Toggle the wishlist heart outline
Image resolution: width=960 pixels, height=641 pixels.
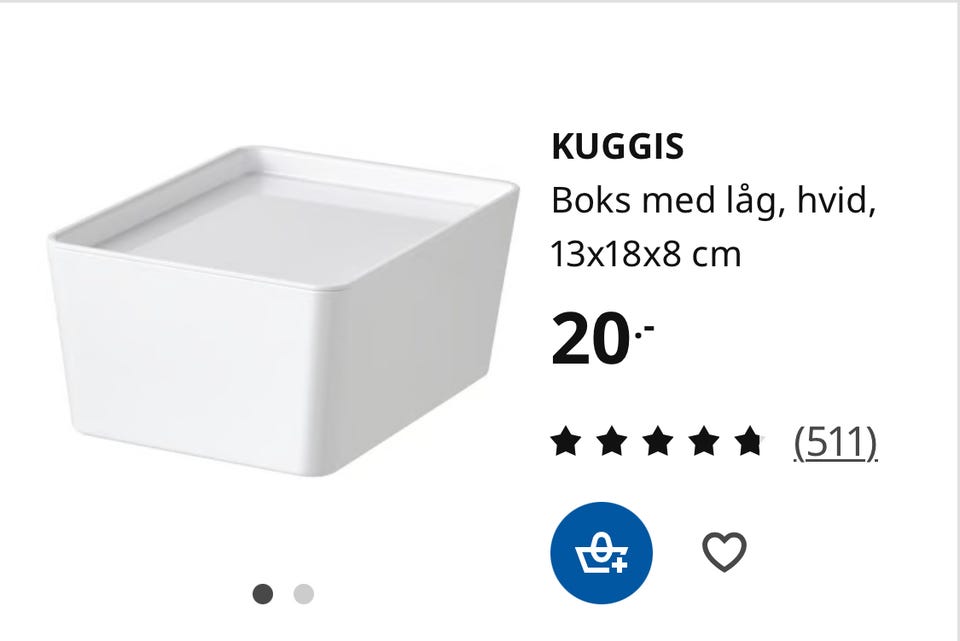click(x=724, y=552)
